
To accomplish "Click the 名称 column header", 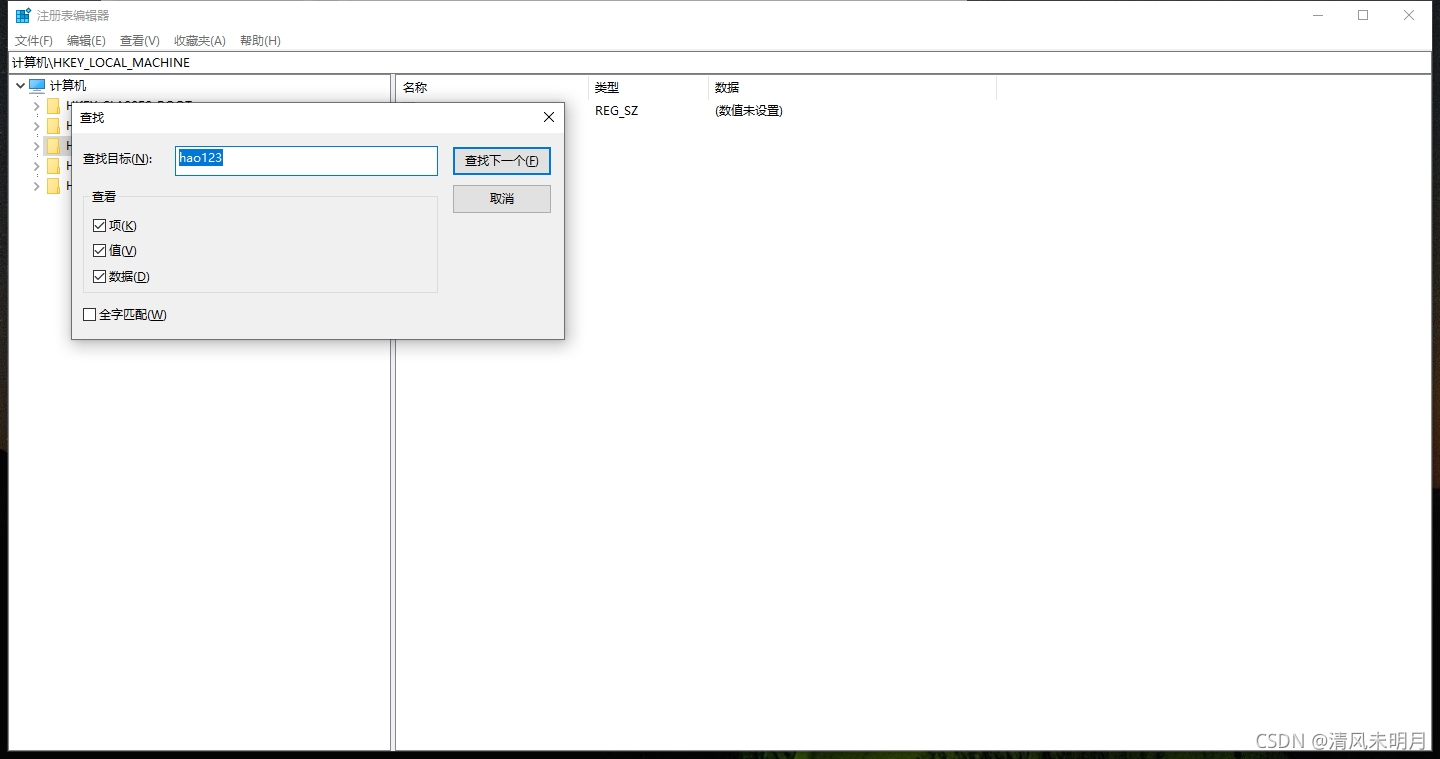I will point(492,88).
